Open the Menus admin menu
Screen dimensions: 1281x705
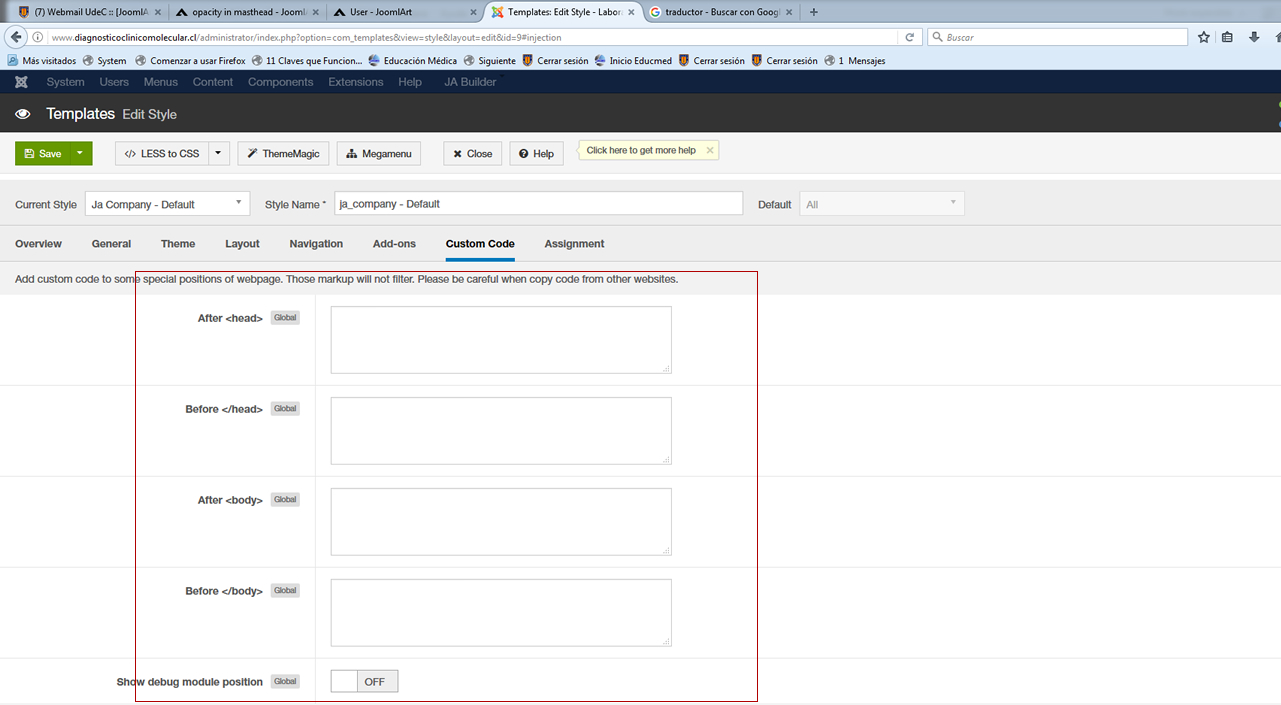pyautogui.click(x=160, y=82)
